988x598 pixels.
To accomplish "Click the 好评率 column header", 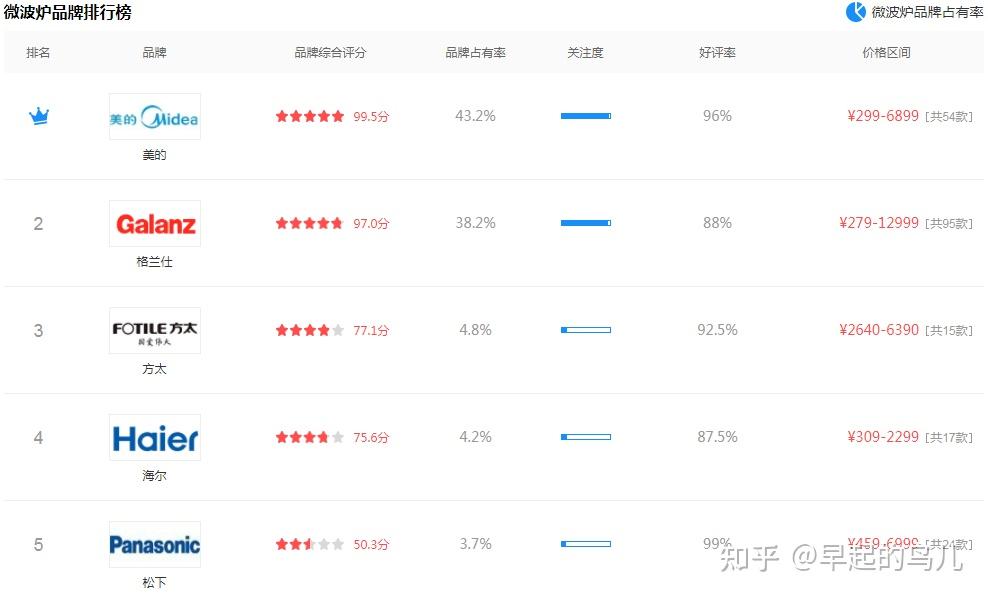I will (717, 53).
